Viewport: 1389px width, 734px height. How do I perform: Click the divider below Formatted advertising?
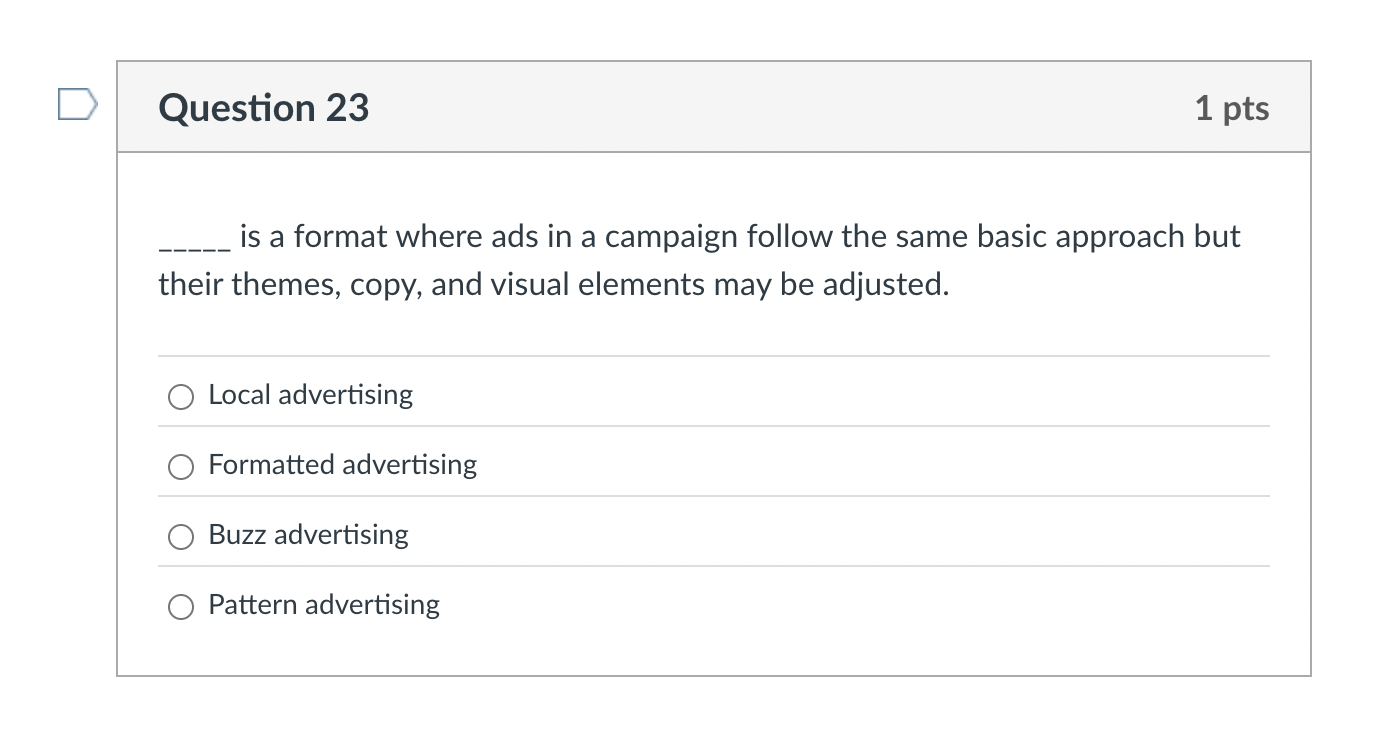(x=714, y=496)
